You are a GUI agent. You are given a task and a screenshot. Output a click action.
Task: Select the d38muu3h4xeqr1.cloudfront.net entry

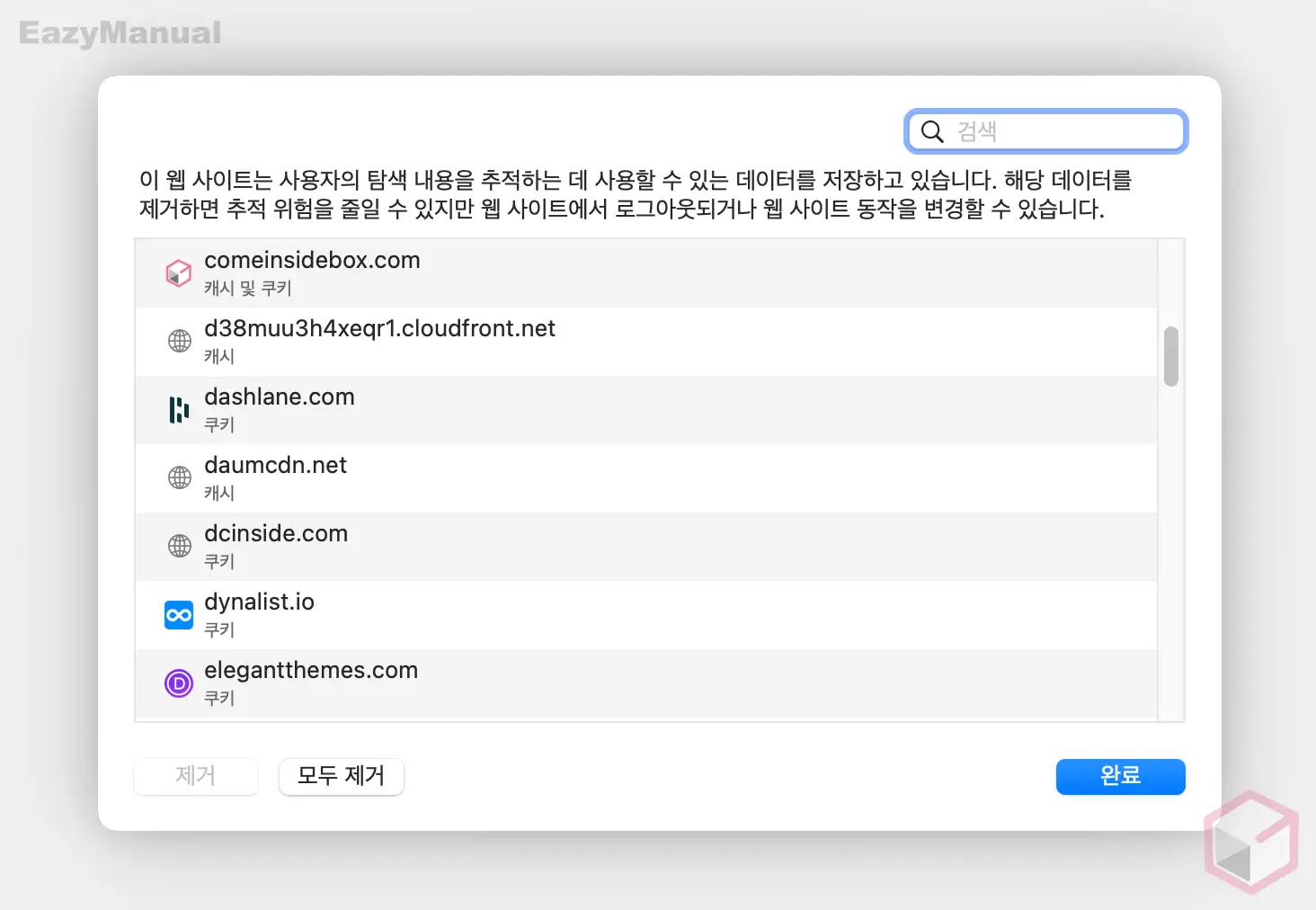(646, 342)
